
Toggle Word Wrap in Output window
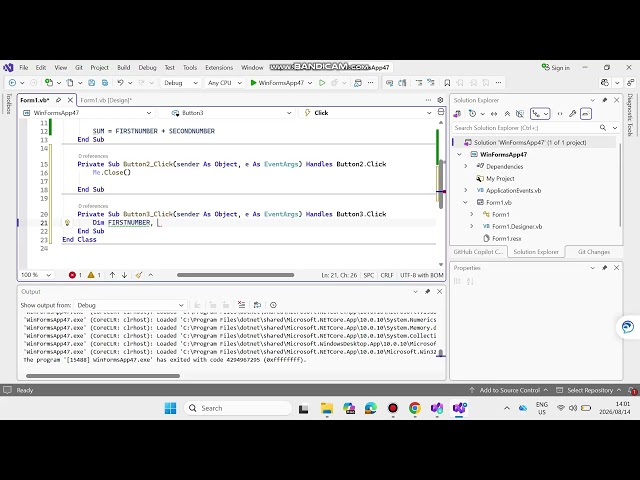pos(257,305)
